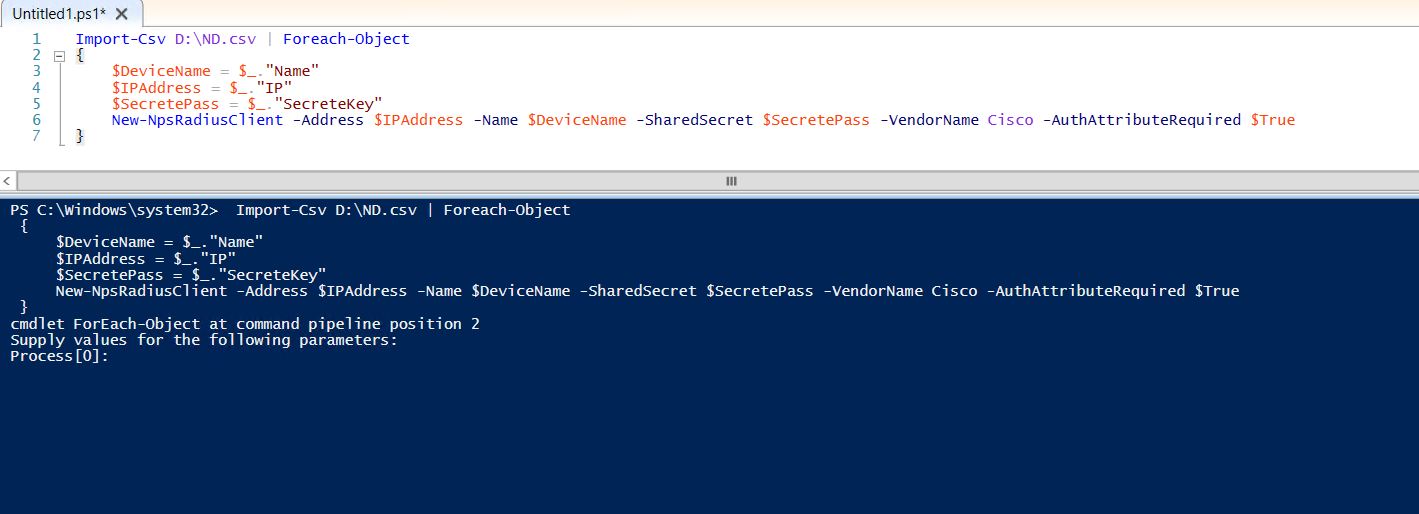Click New-NpsRadiusClient in the script editor
Viewport: 1419px width, 514px height.
[197, 120]
